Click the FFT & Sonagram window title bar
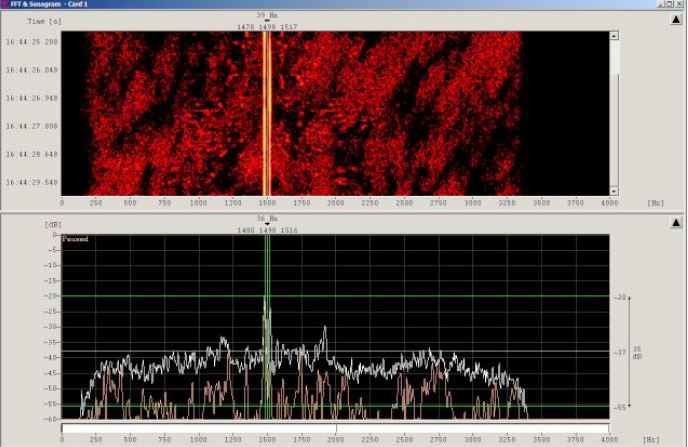This screenshot has height=447, width=688. tap(300, 5)
